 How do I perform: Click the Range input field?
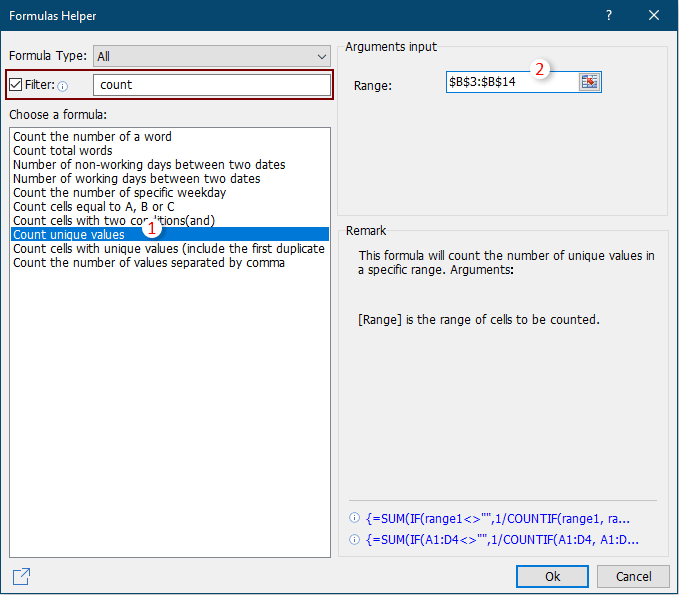[x=511, y=82]
